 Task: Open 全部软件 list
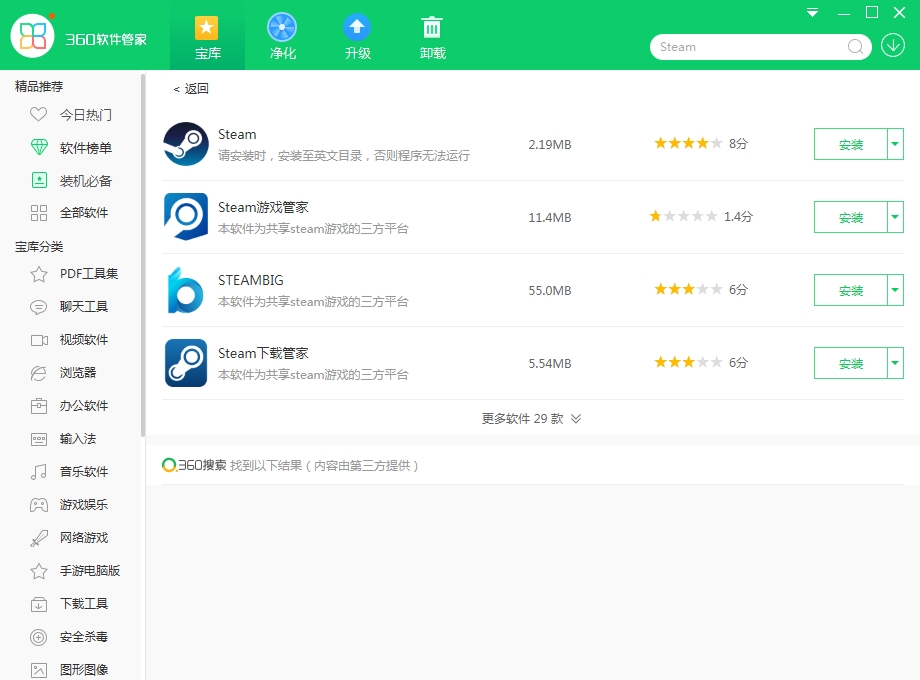(84, 213)
